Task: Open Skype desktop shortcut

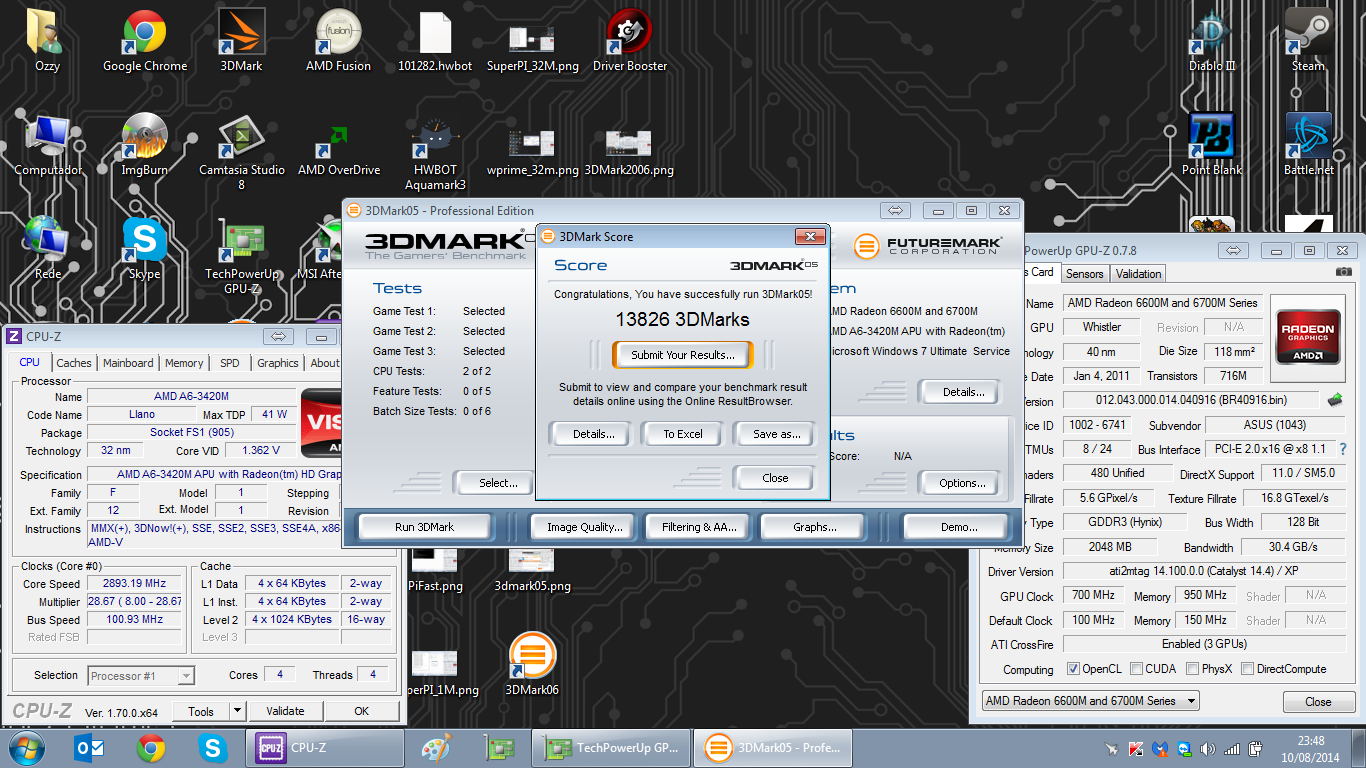Action: click(x=145, y=248)
